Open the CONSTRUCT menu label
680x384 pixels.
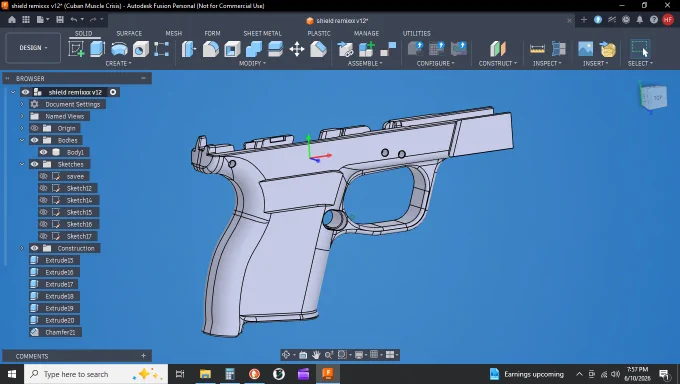pos(497,63)
